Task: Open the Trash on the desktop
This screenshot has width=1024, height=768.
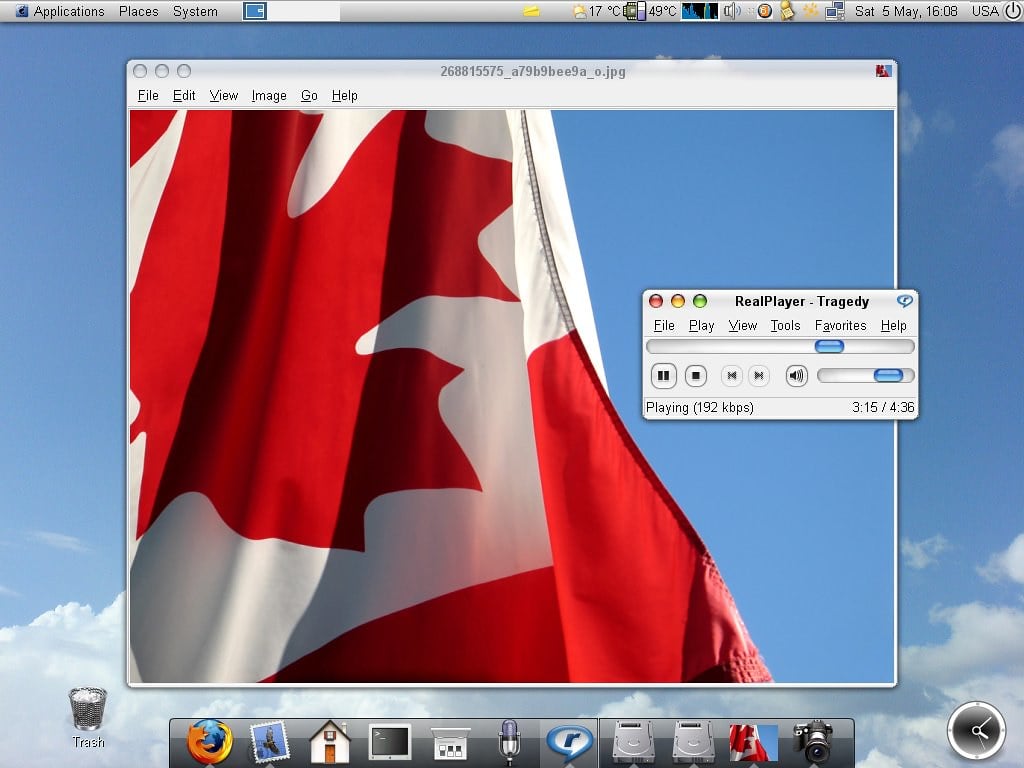Action: (x=88, y=712)
